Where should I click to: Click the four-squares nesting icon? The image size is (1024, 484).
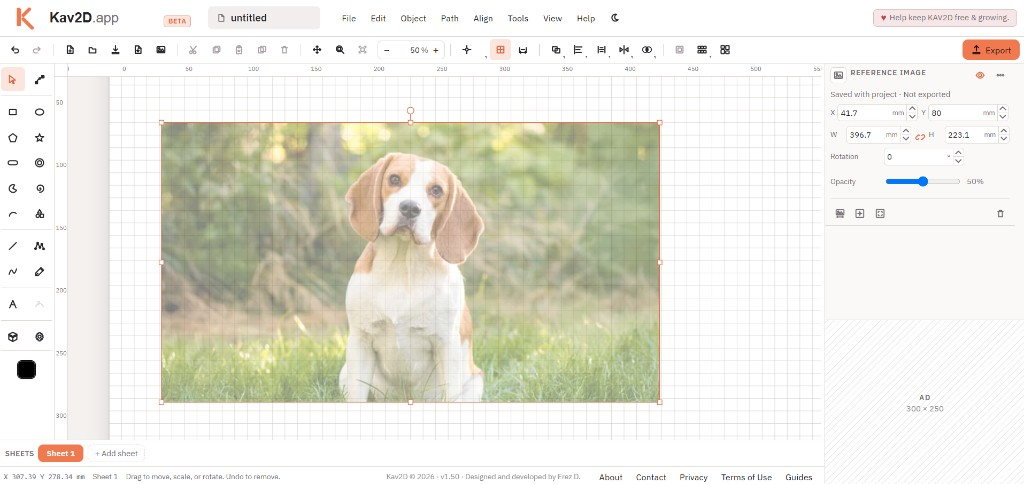pyautogui.click(x=725, y=50)
